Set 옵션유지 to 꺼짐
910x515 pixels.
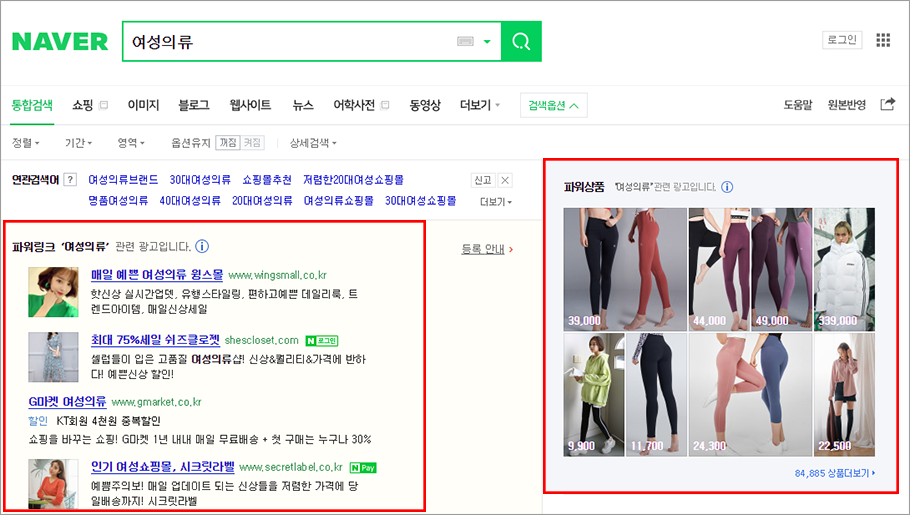click(x=228, y=143)
